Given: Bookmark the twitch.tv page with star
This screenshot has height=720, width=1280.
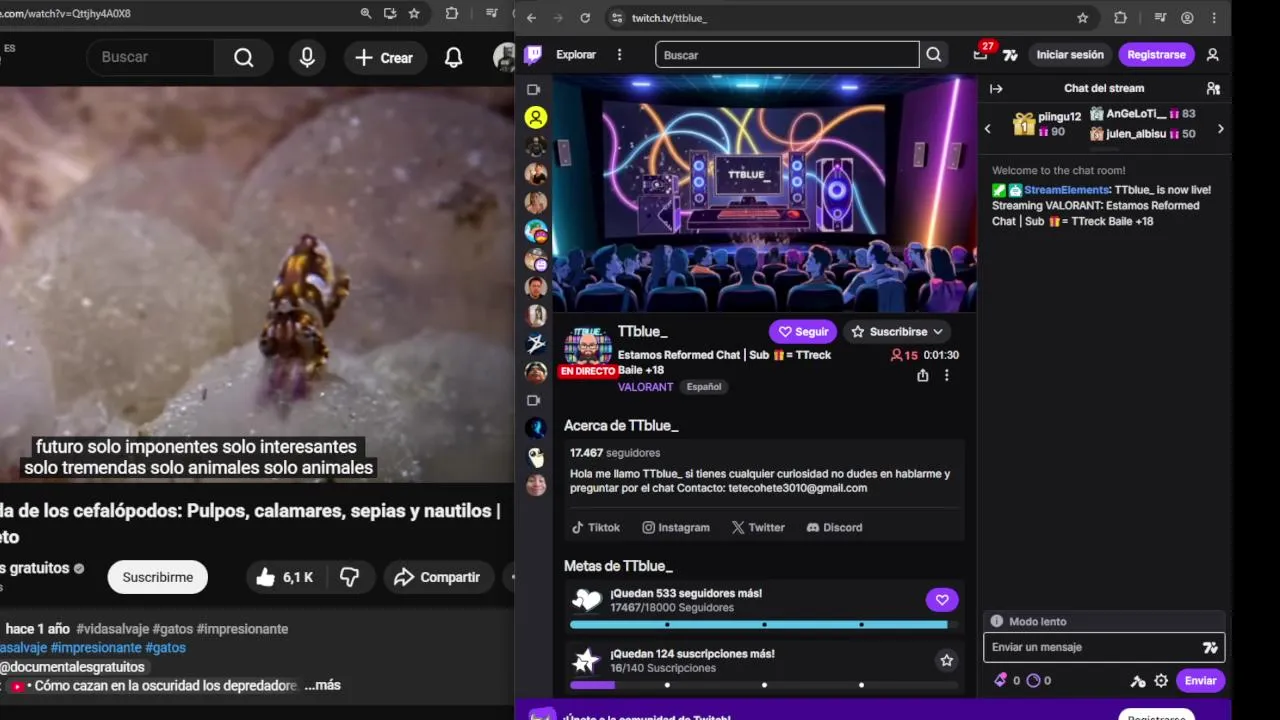Looking at the screenshot, I should click(x=1082, y=18).
